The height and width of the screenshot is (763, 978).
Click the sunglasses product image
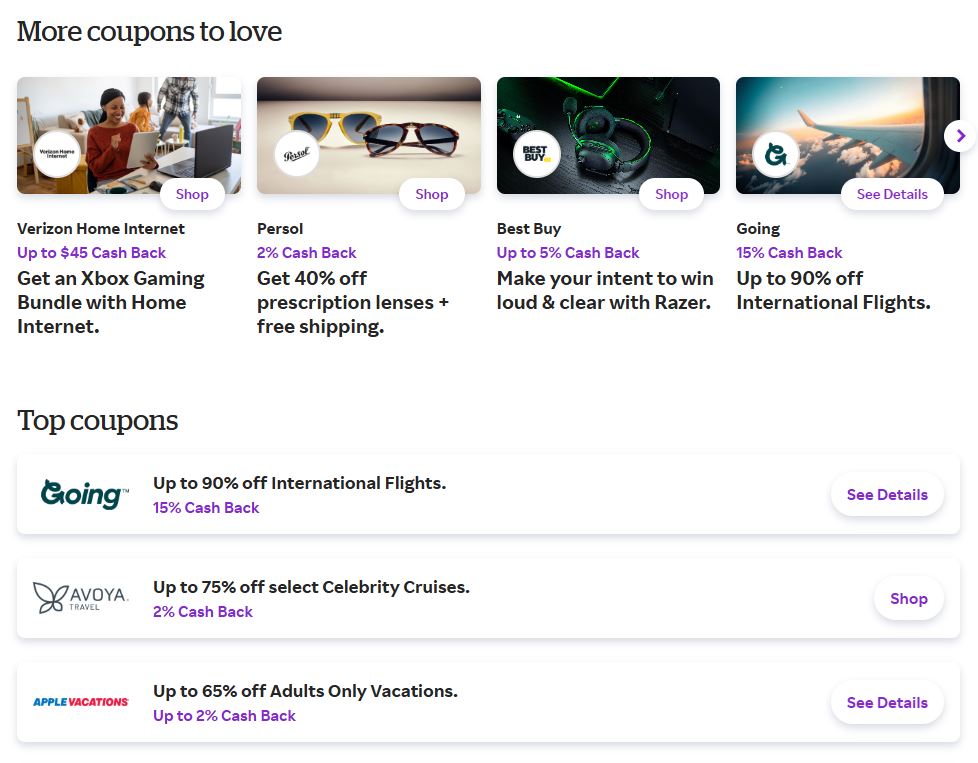click(x=369, y=135)
